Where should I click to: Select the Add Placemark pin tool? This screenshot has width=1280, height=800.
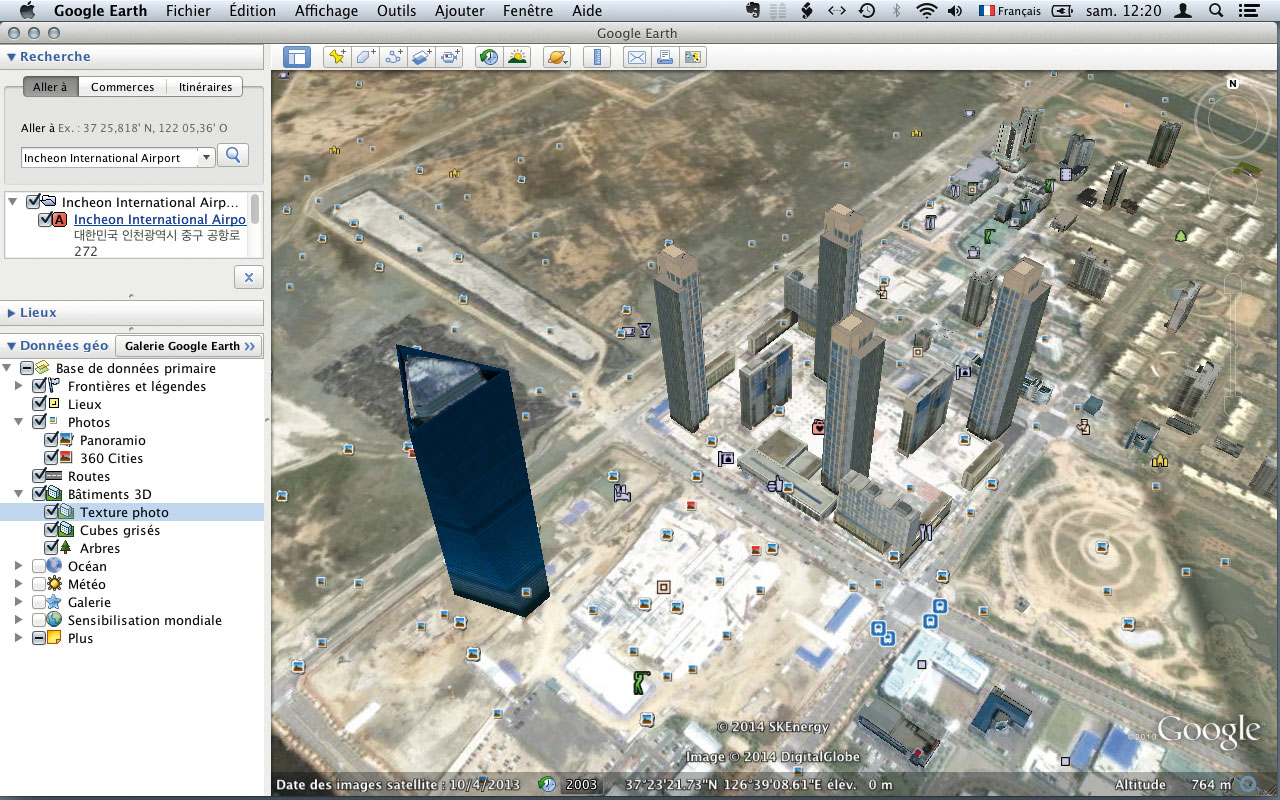(337, 57)
